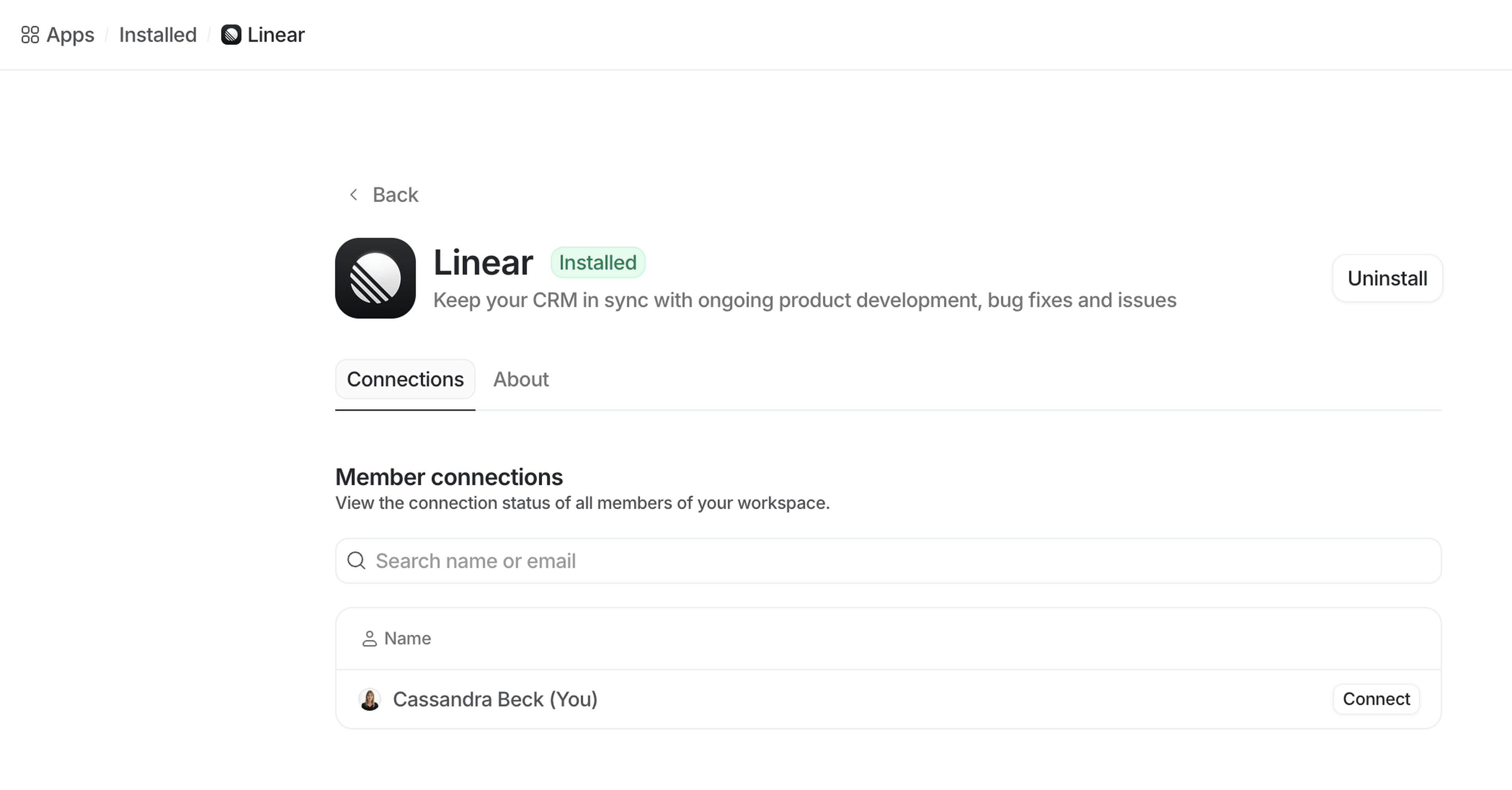1512x790 pixels.
Task: Click the Member connections heading
Action: coord(449,477)
